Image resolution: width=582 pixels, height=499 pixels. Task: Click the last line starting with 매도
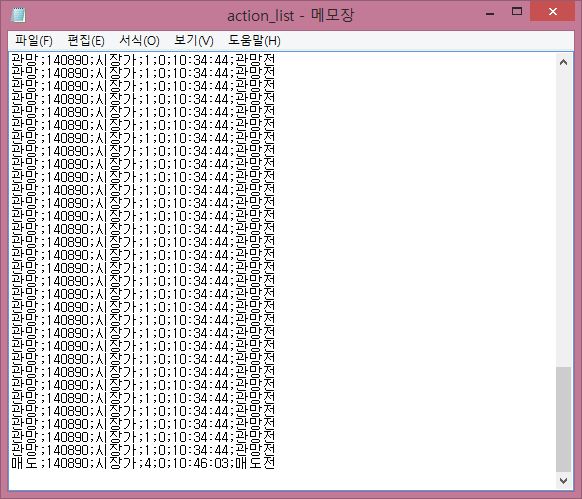pos(143,463)
